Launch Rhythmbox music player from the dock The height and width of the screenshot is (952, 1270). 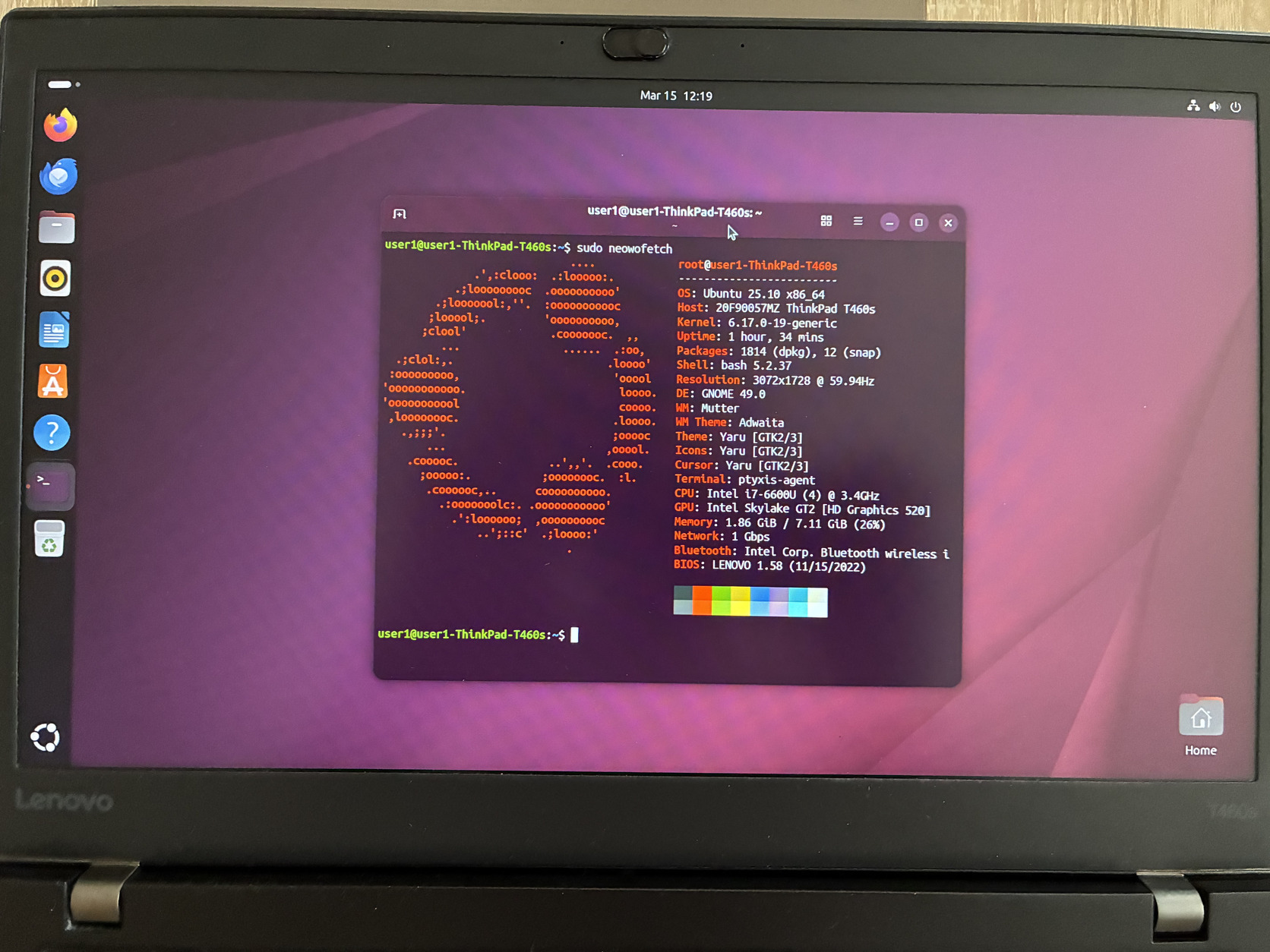point(55,279)
